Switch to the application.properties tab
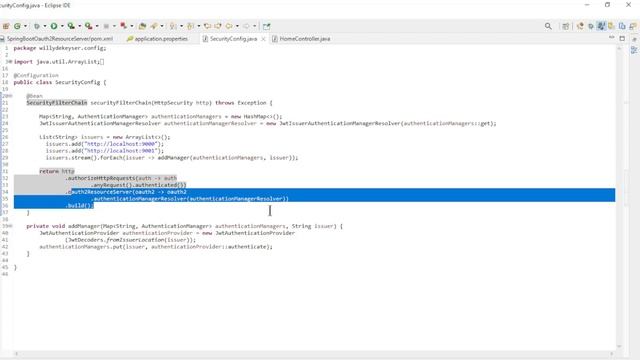The height and width of the screenshot is (360, 640). pyautogui.click(x=157, y=39)
